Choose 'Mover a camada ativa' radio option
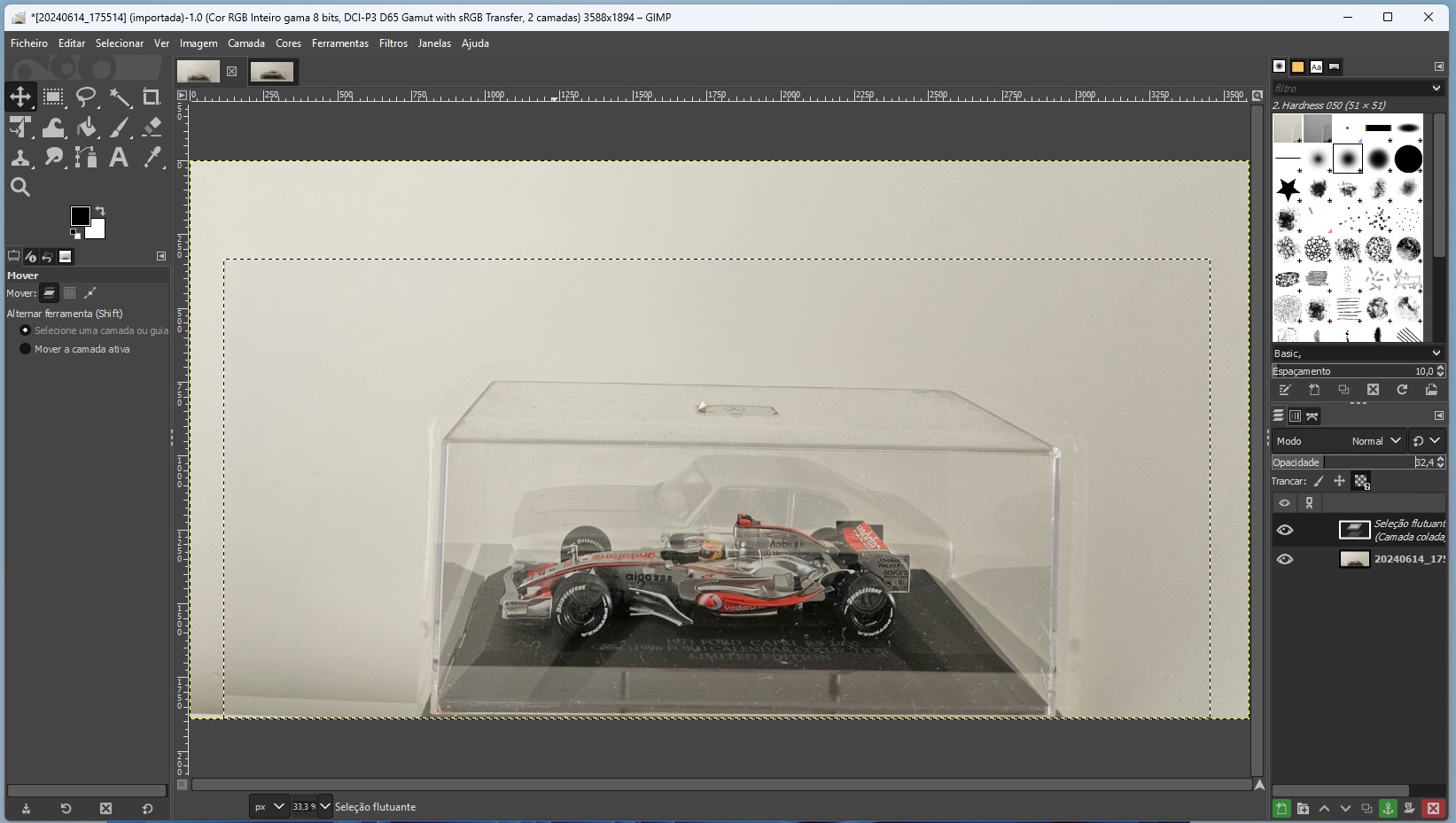The image size is (1456, 823). [26, 349]
